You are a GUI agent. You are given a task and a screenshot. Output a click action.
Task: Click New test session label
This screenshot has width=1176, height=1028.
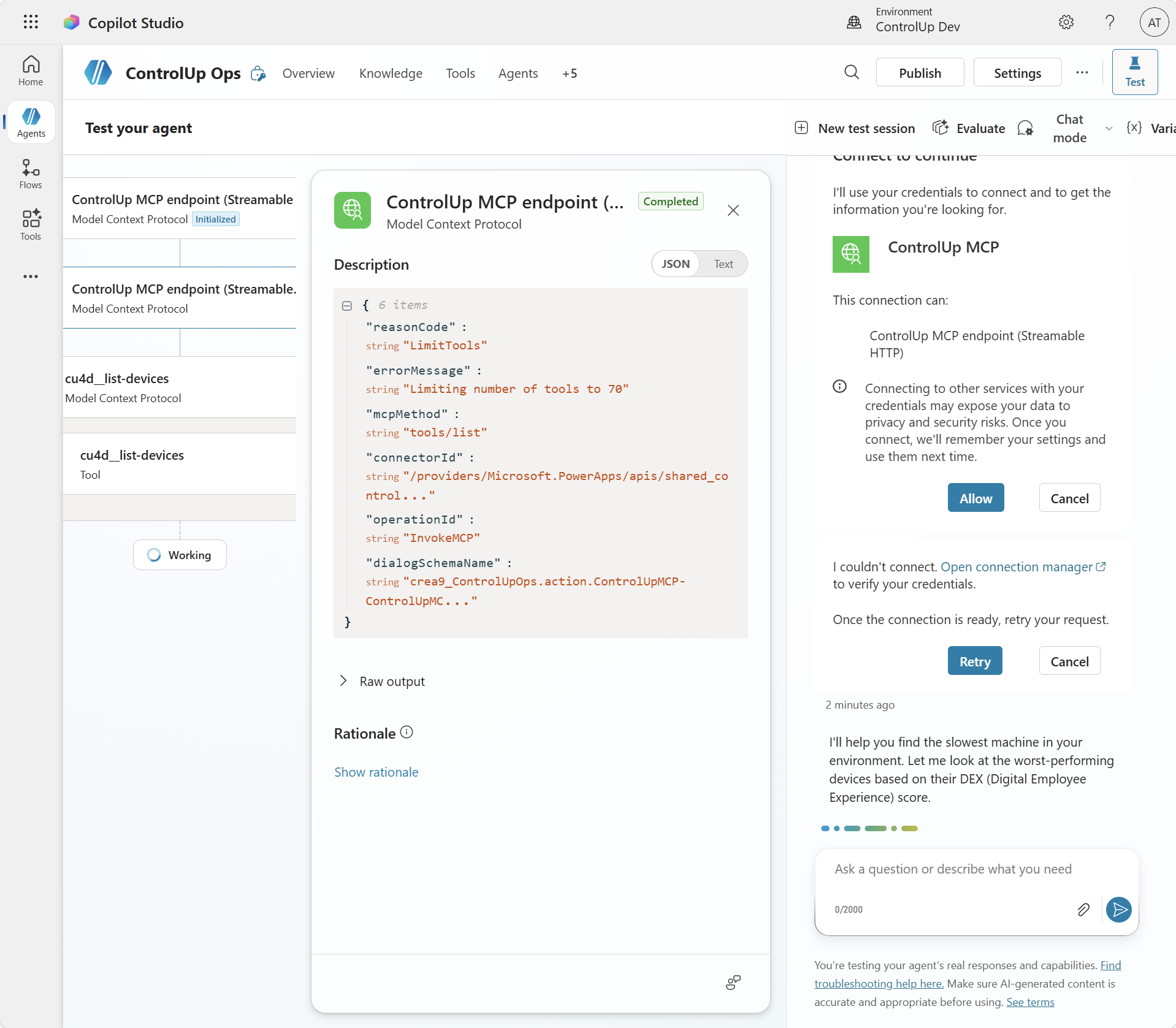[866, 128]
